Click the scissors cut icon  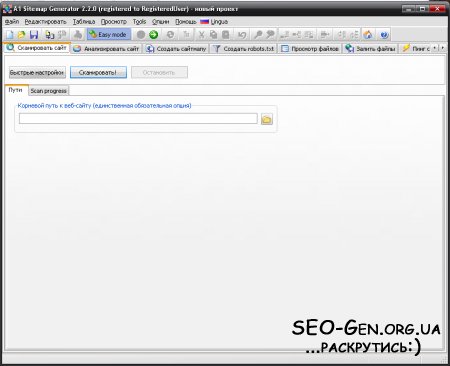point(201,34)
